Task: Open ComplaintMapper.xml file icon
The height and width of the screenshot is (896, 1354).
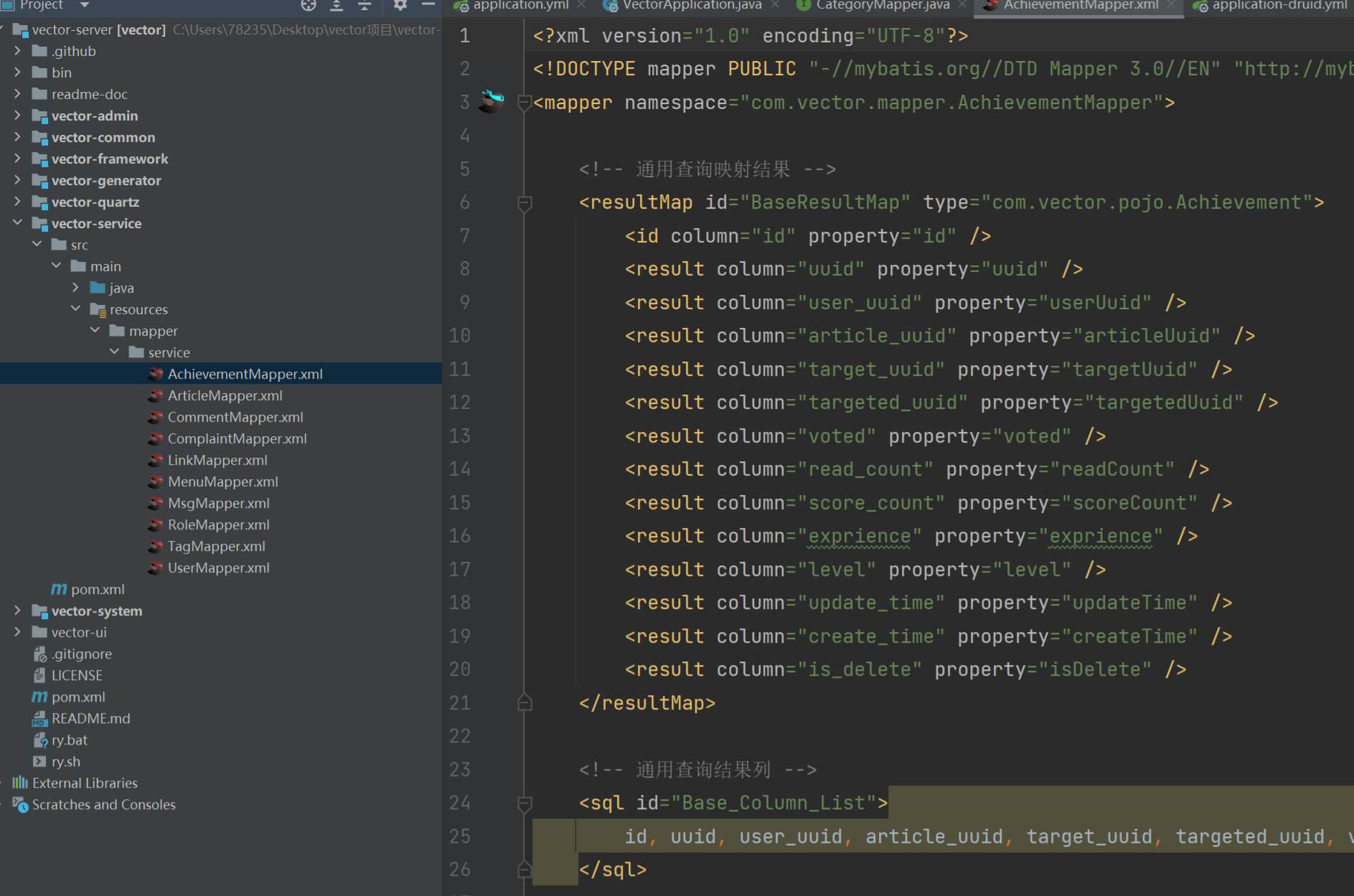Action: click(156, 438)
